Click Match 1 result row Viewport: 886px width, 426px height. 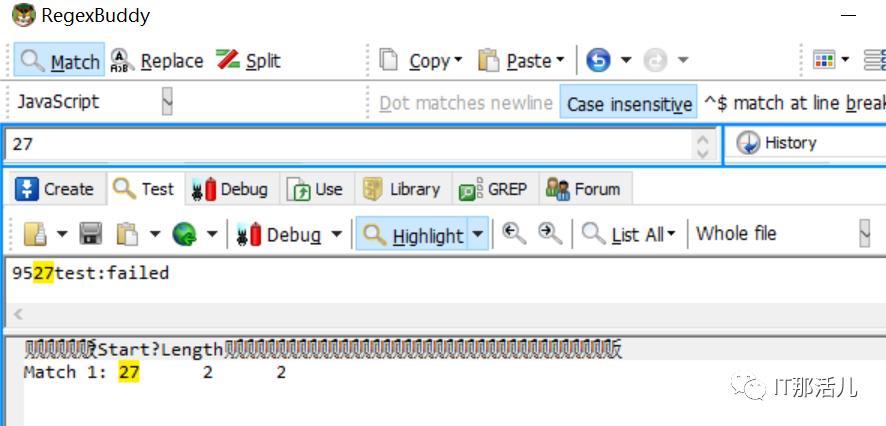[x=155, y=372]
